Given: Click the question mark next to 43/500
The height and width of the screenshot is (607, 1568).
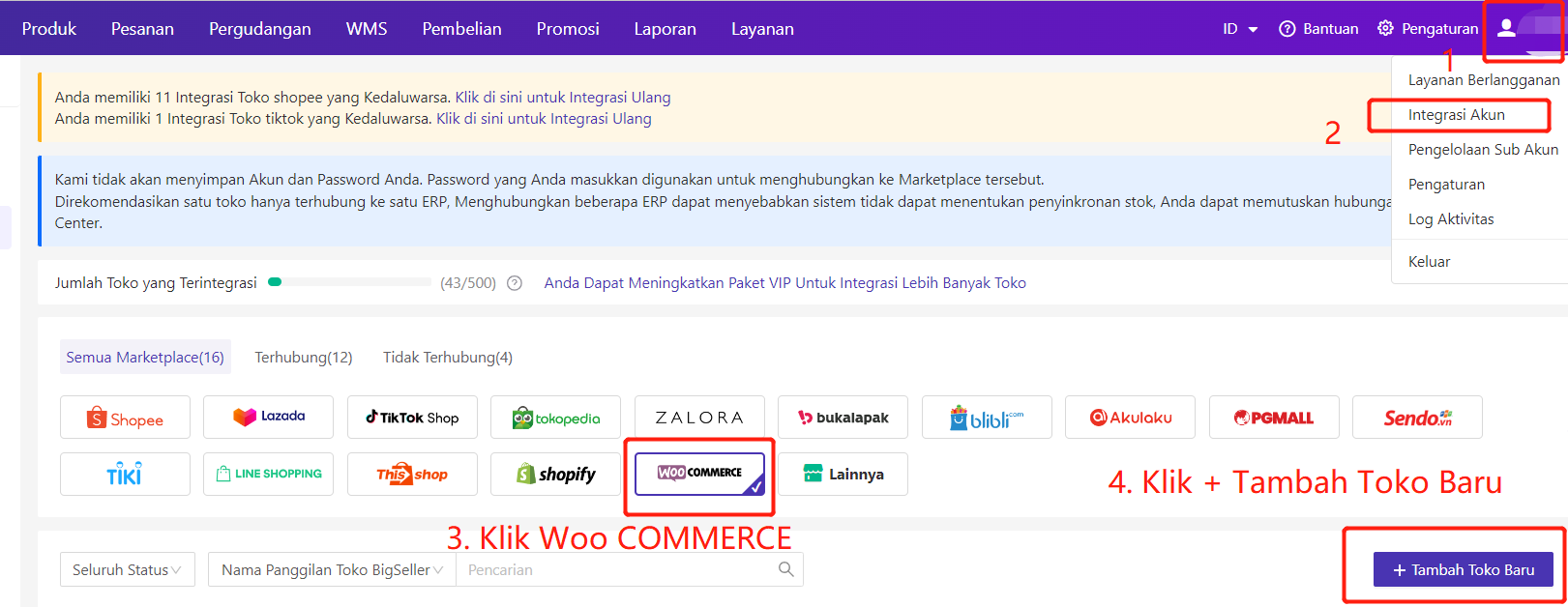Looking at the screenshot, I should [x=515, y=283].
